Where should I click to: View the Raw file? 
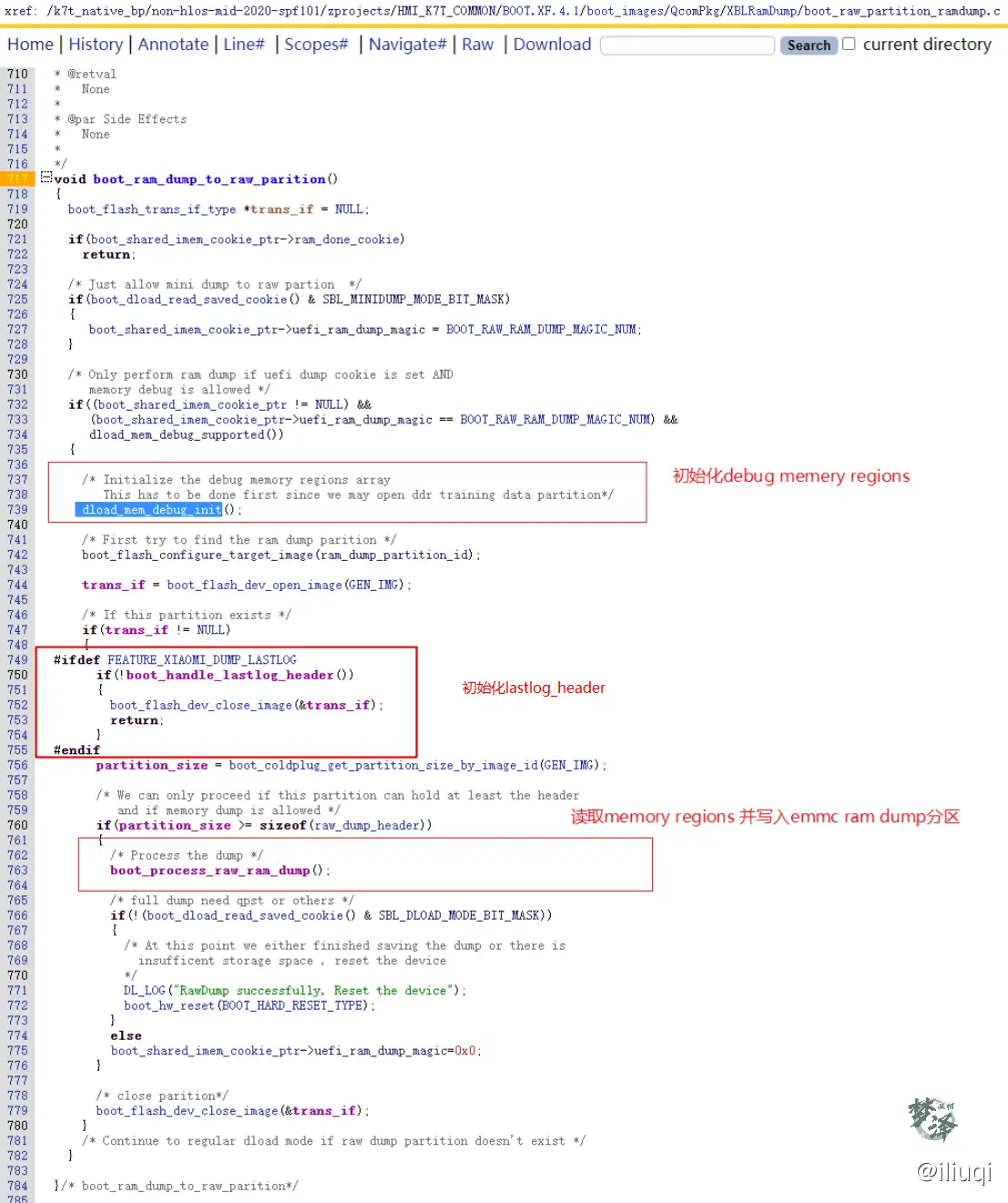coord(477,45)
